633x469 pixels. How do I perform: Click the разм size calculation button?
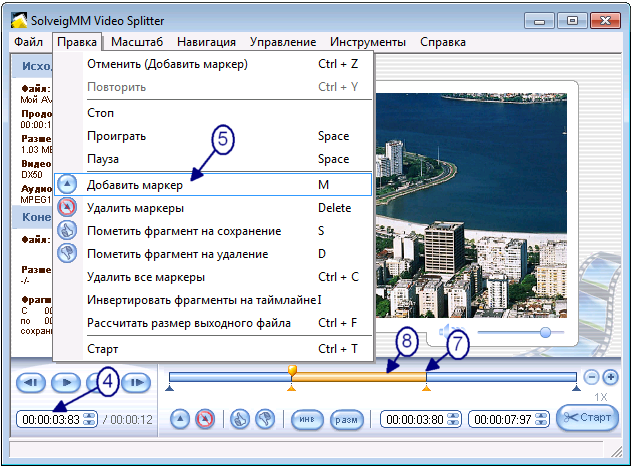click(x=346, y=420)
